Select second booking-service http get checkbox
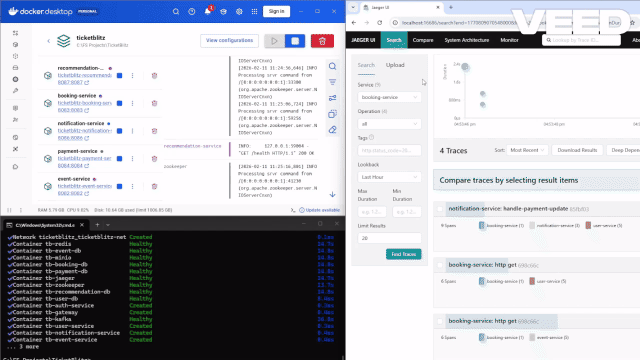The height and width of the screenshot is (360, 640). click(440, 322)
